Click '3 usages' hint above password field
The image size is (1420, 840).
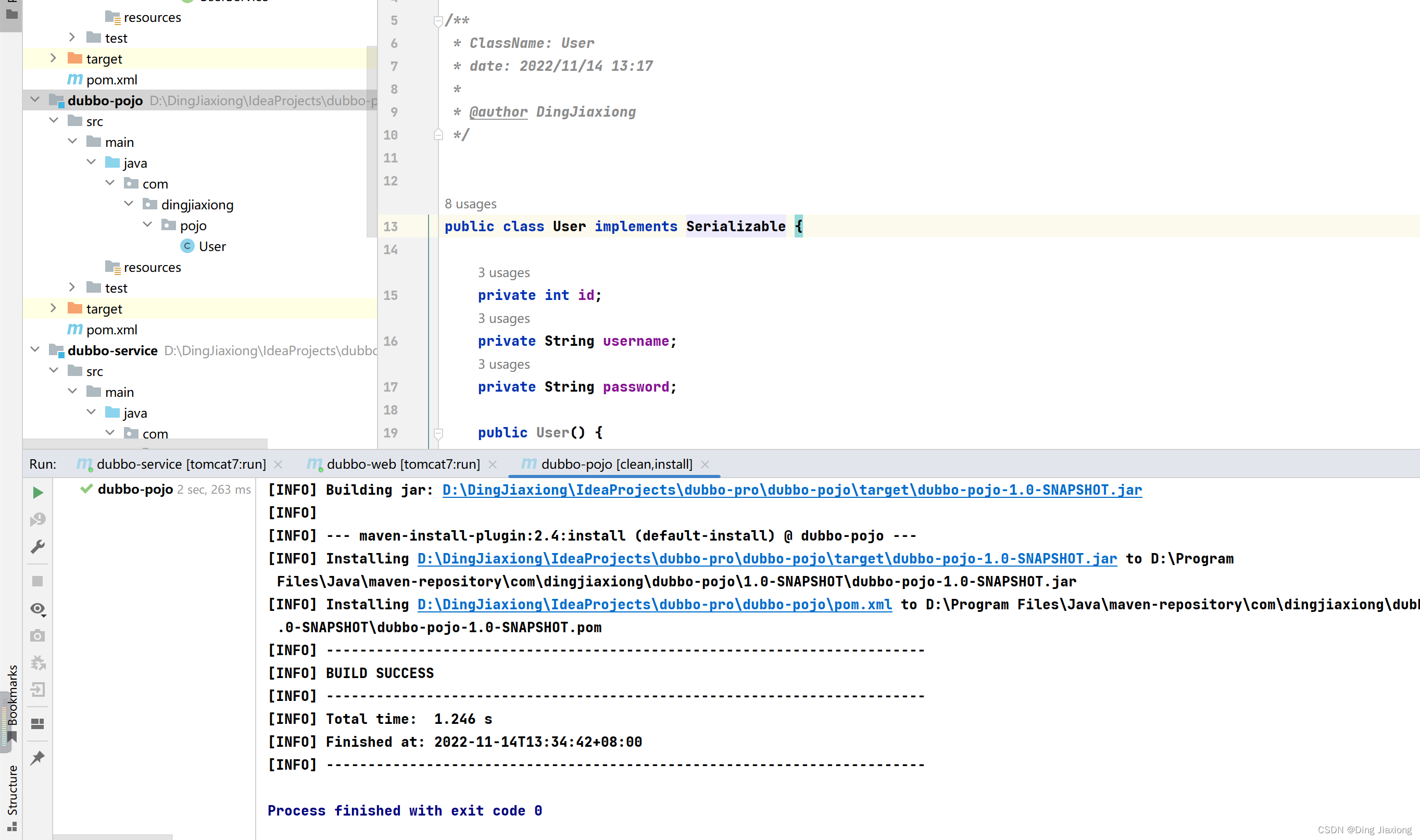click(x=504, y=365)
